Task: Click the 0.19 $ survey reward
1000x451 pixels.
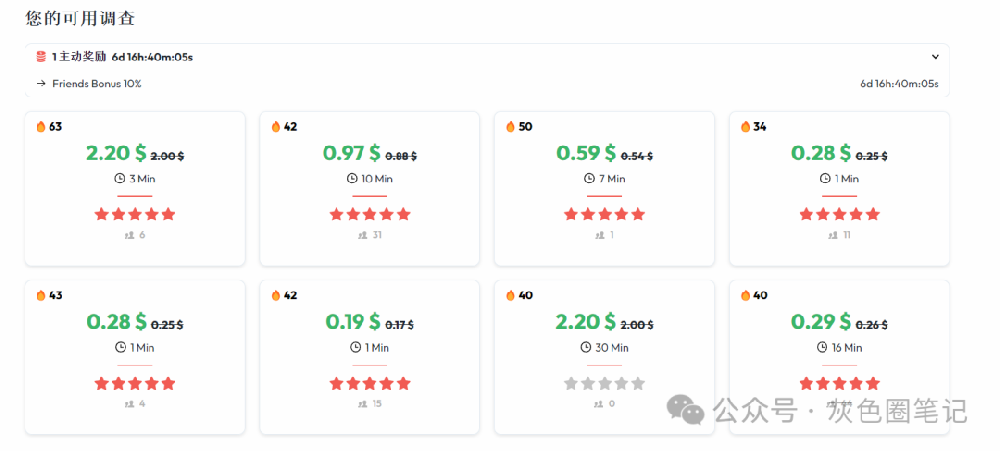Action: tap(353, 322)
